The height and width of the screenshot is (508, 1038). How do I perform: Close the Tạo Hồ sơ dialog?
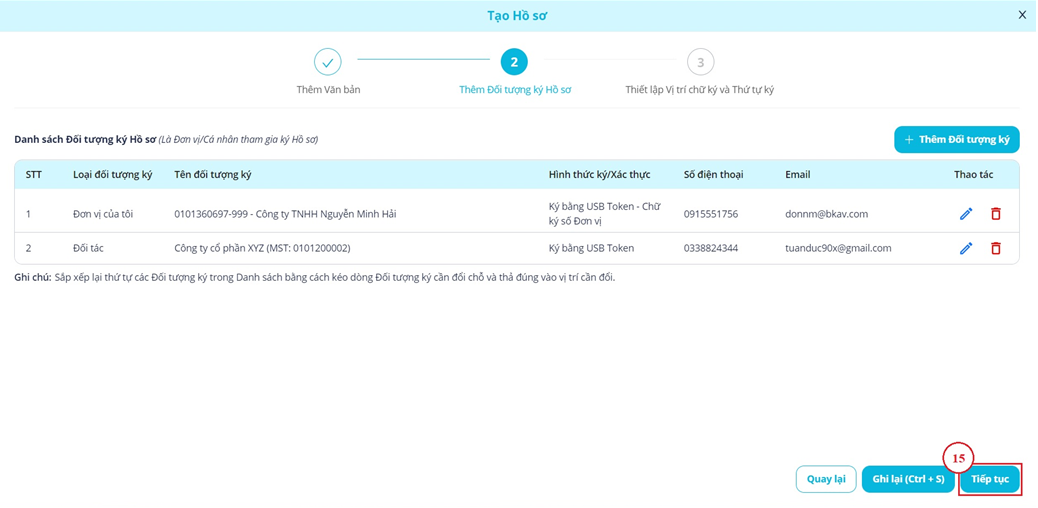point(1022,15)
